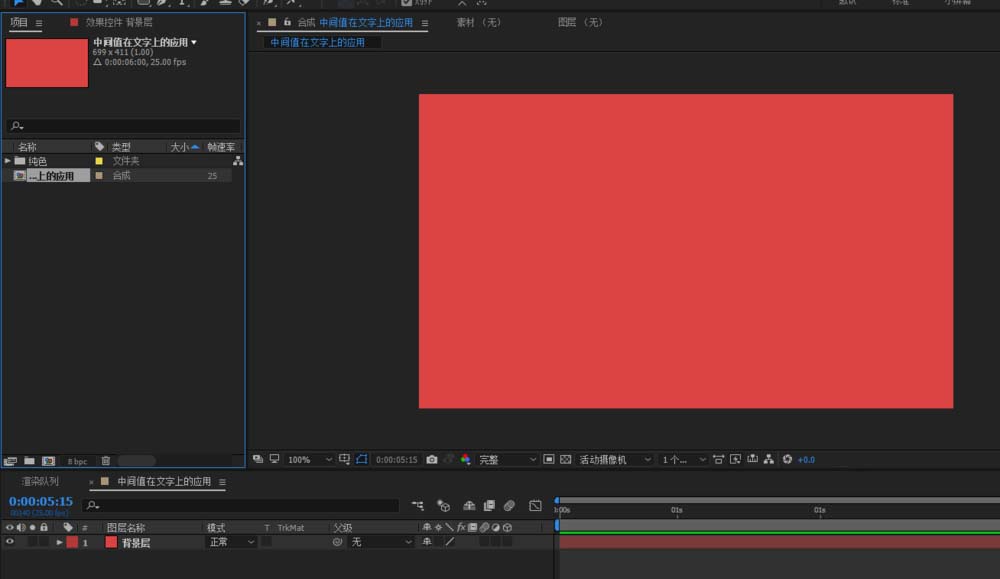Expand the 纯色 folder in the project panel

[x=8, y=161]
